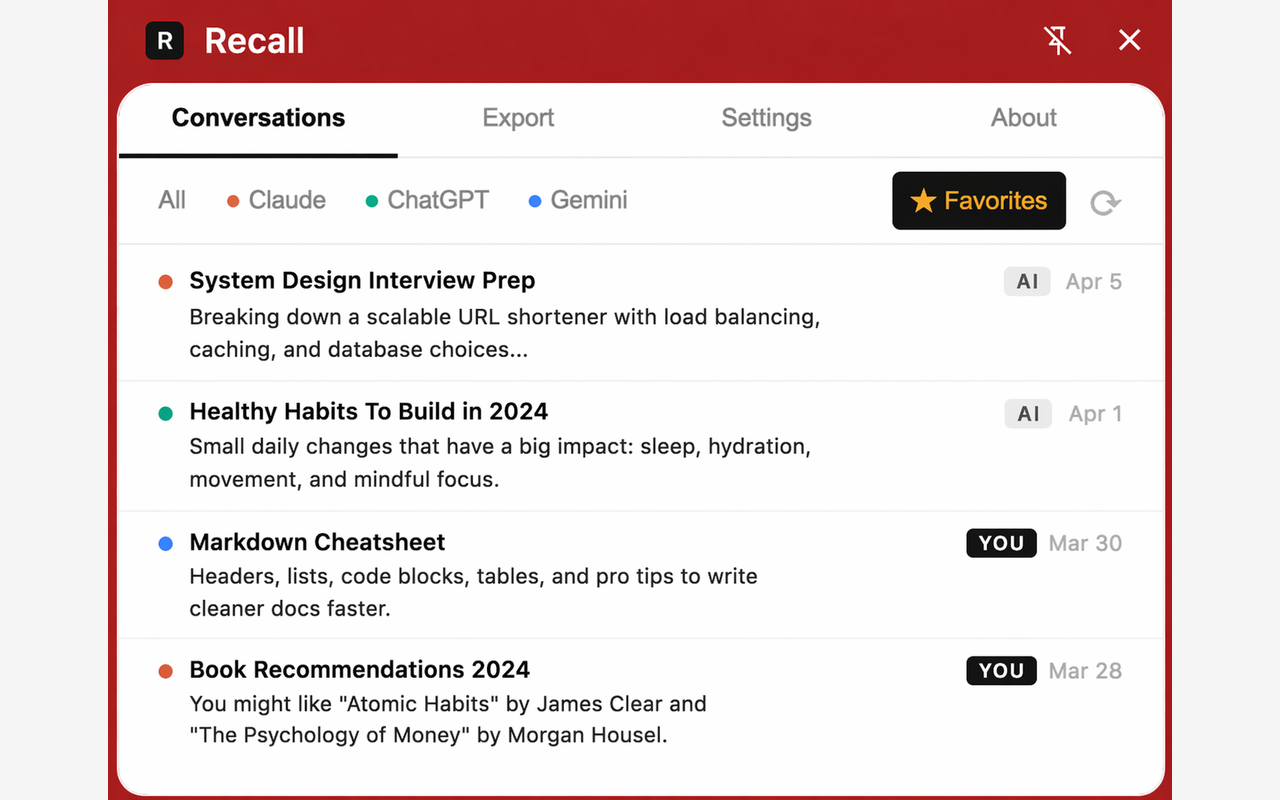Close the Recall panel
This screenshot has width=1280, height=800.
pyautogui.click(x=1129, y=40)
